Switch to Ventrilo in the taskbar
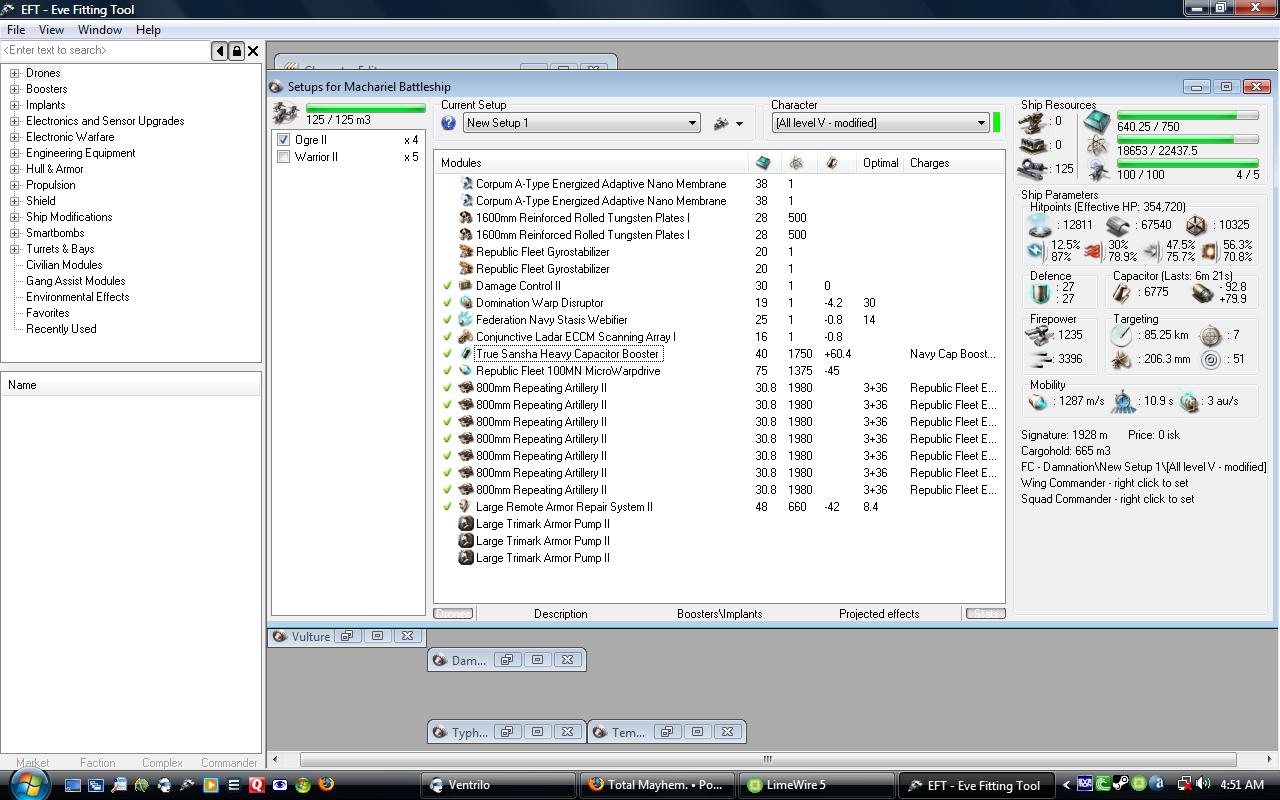This screenshot has height=800, width=1280. [499, 785]
